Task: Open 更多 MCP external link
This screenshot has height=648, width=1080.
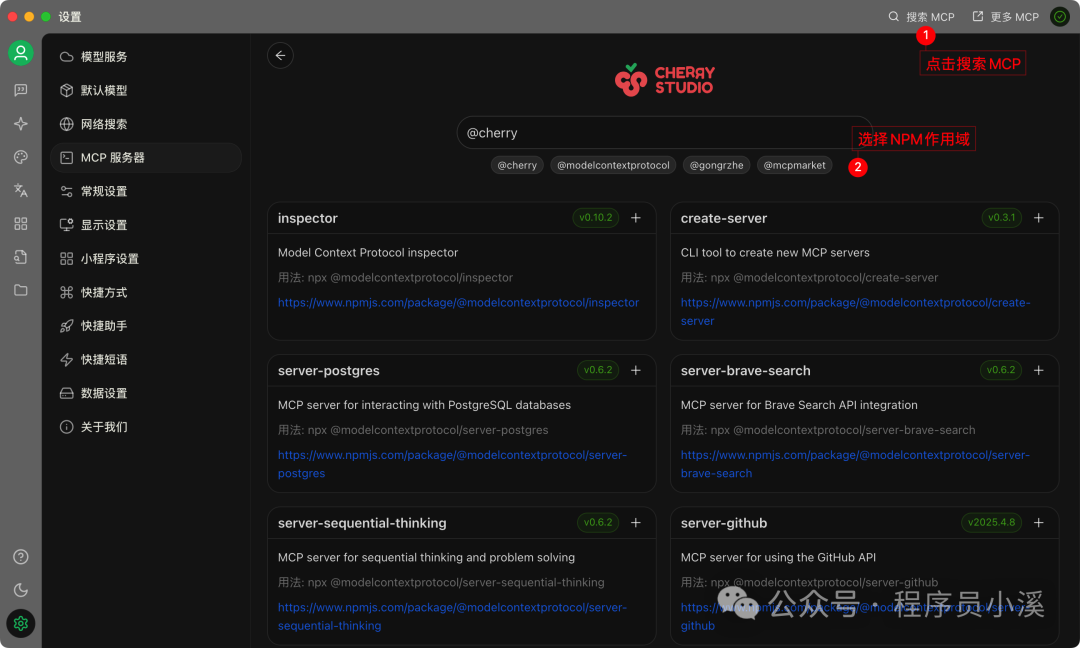Action: [x=1005, y=17]
